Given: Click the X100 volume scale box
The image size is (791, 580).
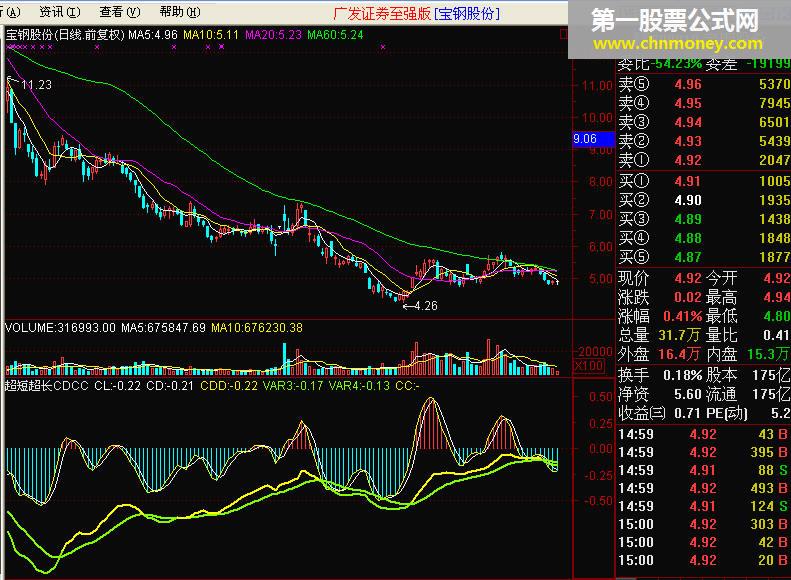Looking at the screenshot, I should click(x=589, y=366).
